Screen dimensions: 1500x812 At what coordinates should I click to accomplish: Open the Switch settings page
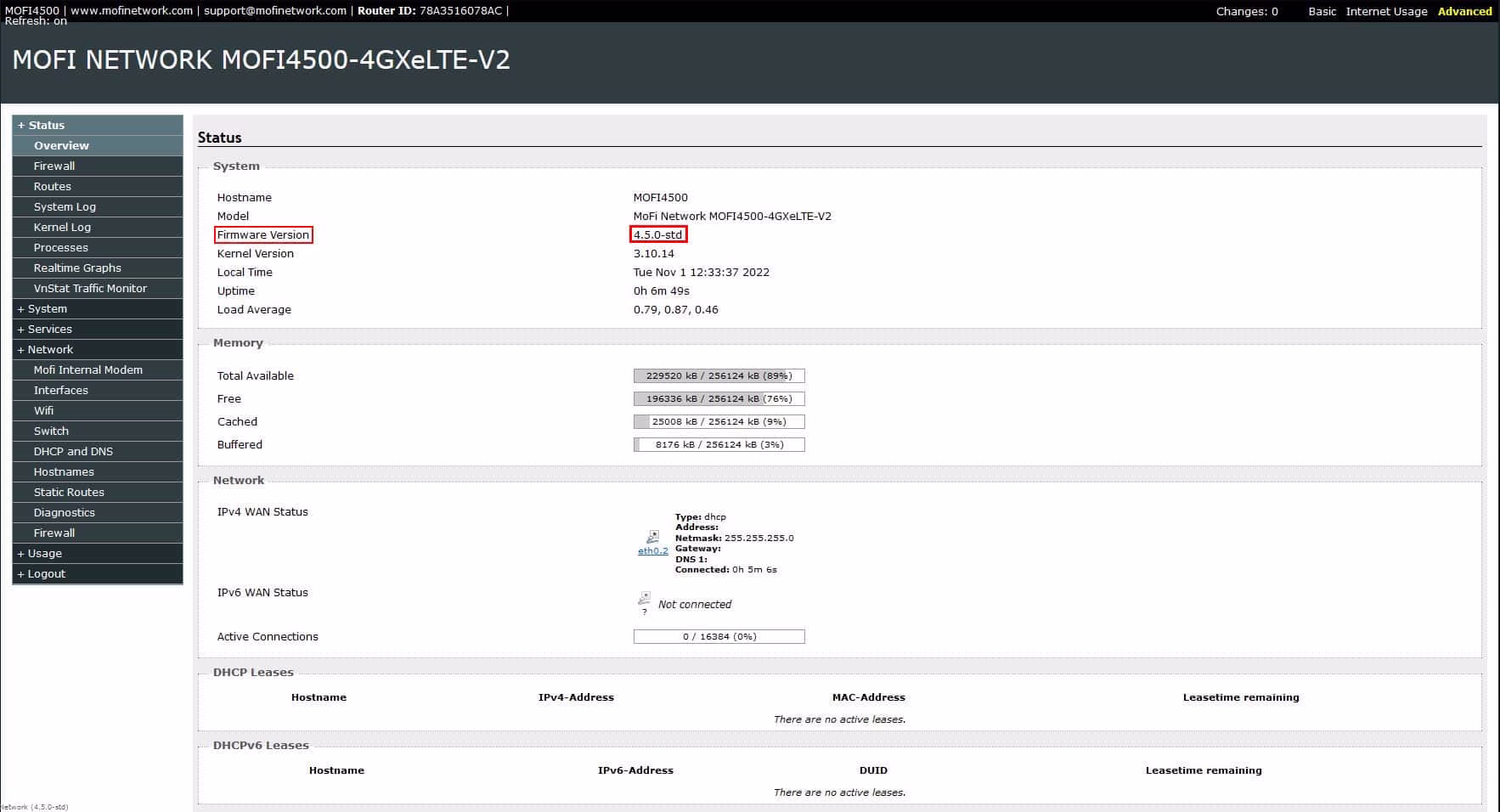coord(98,431)
